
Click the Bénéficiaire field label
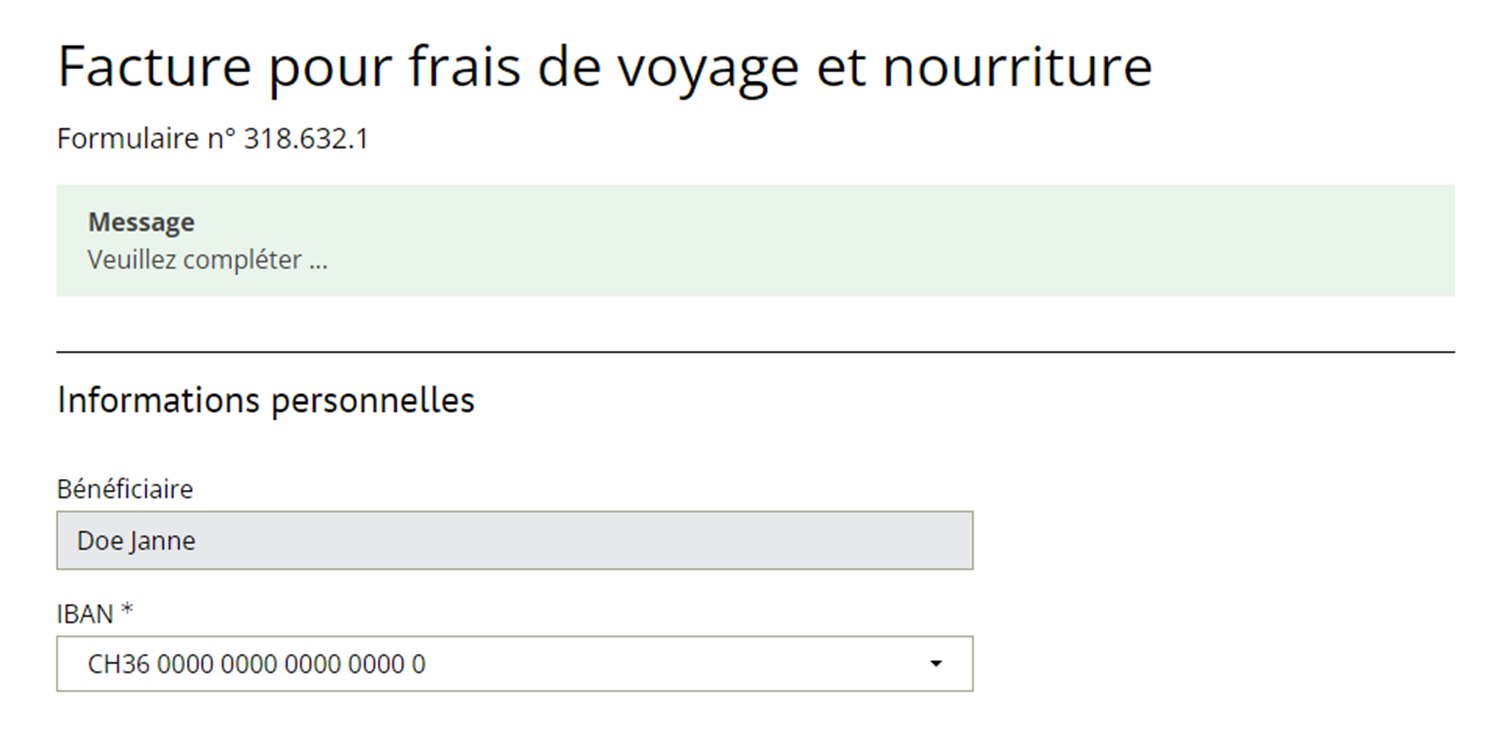click(125, 489)
